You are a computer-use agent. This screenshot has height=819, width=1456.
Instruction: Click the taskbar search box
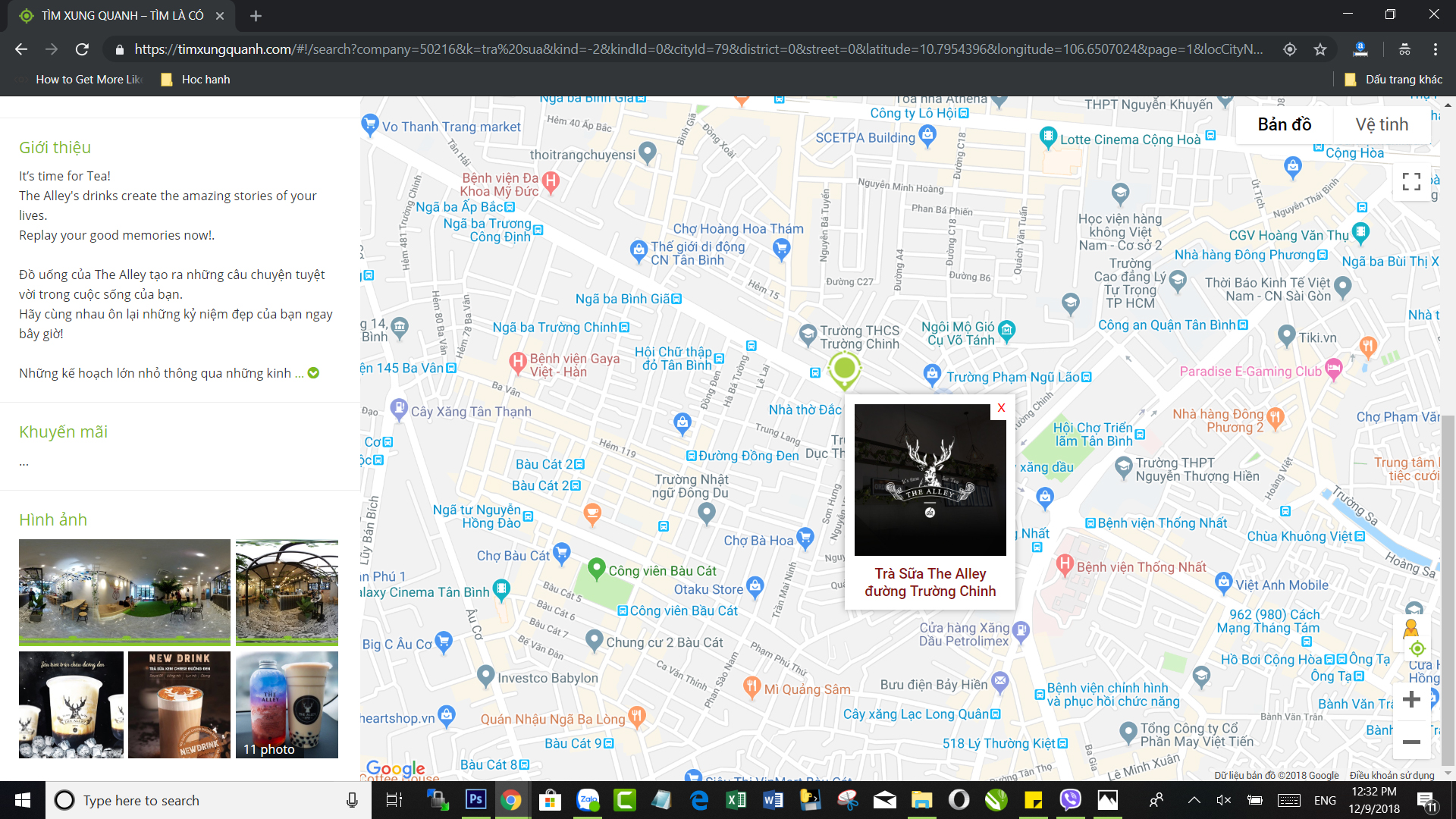pos(209,800)
